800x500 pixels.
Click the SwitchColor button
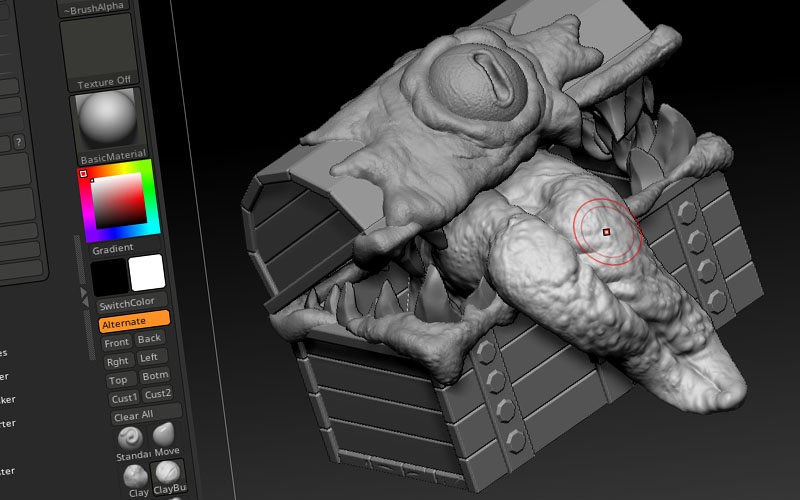tap(132, 304)
